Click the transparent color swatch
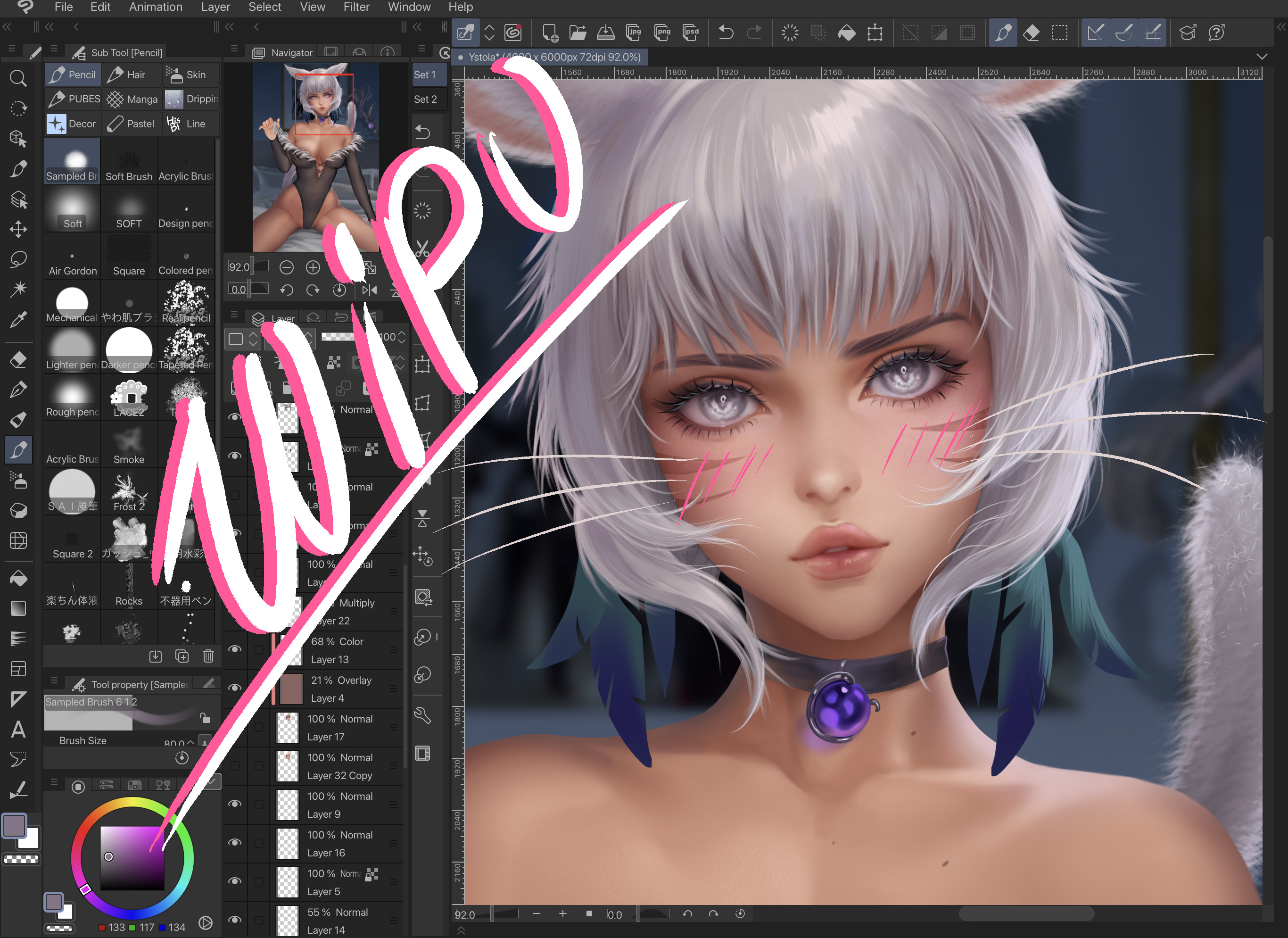Image resolution: width=1288 pixels, height=938 pixels. click(21, 860)
